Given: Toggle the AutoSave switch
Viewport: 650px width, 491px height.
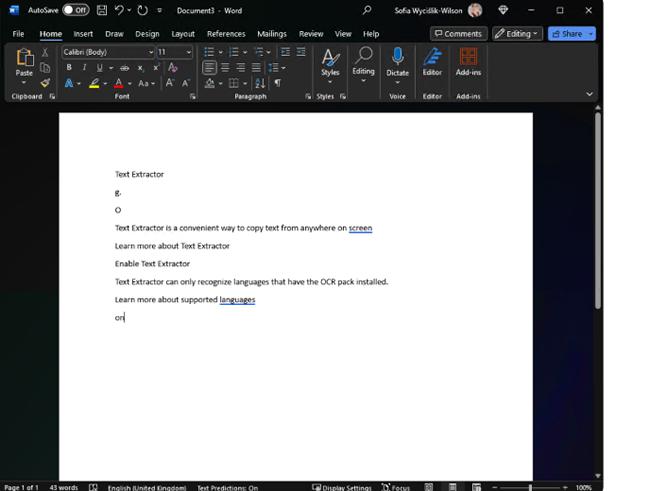Looking at the screenshot, I should [75, 10].
